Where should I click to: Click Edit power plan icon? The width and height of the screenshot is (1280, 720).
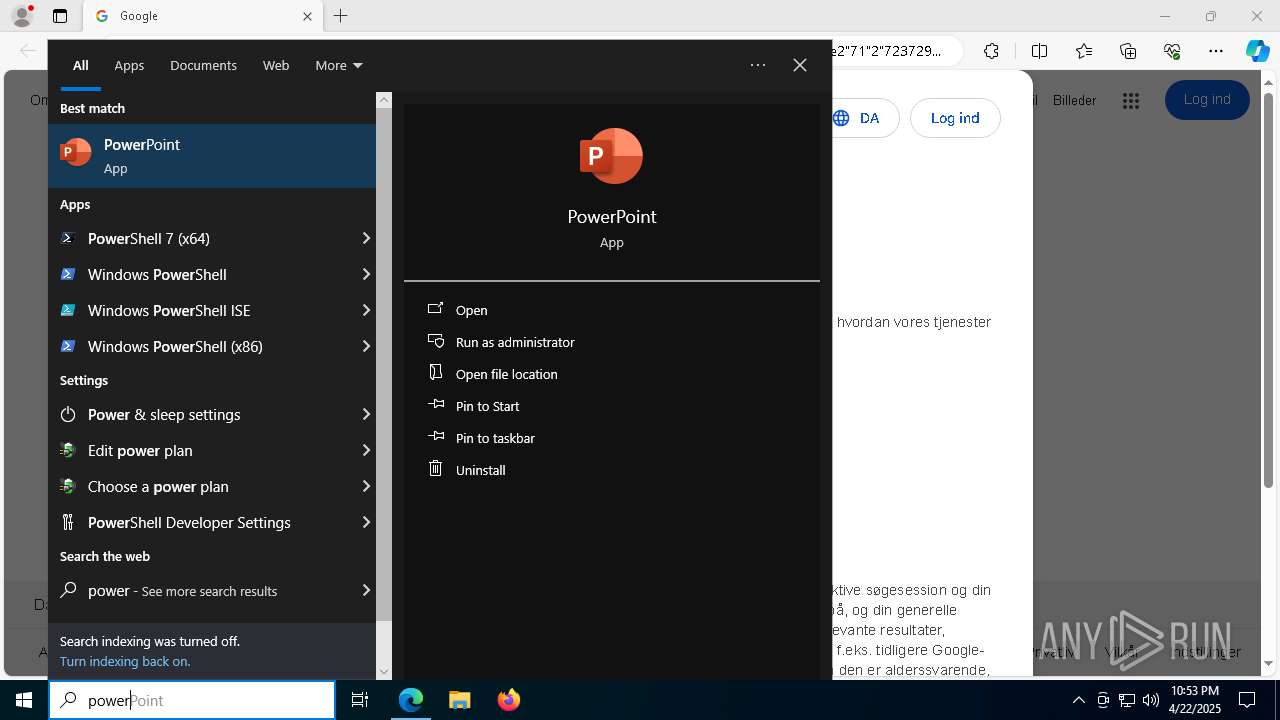(x=68, y=450)
